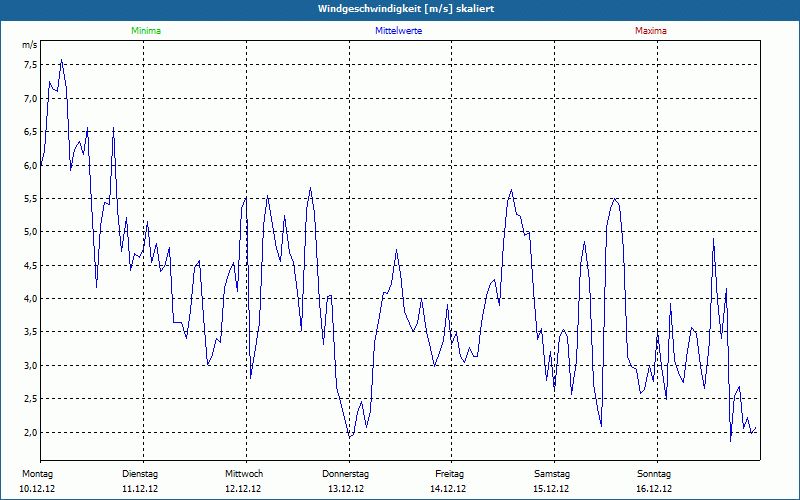Click the 2,5 y-axis value
The height and width of the screenshot is (500, 800).
[30, 399]
